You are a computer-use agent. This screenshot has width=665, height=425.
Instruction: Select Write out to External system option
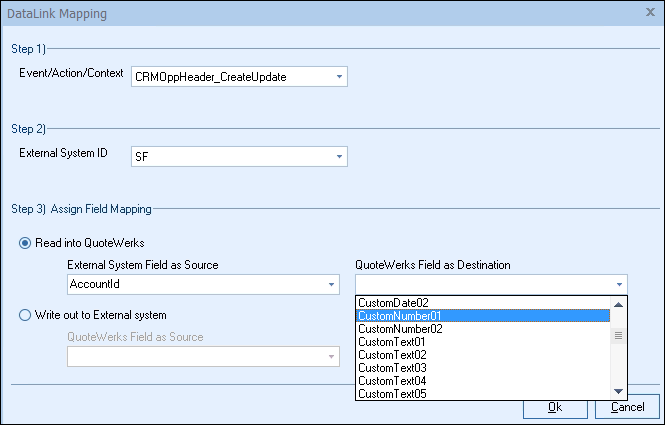(x=25, y=315)
